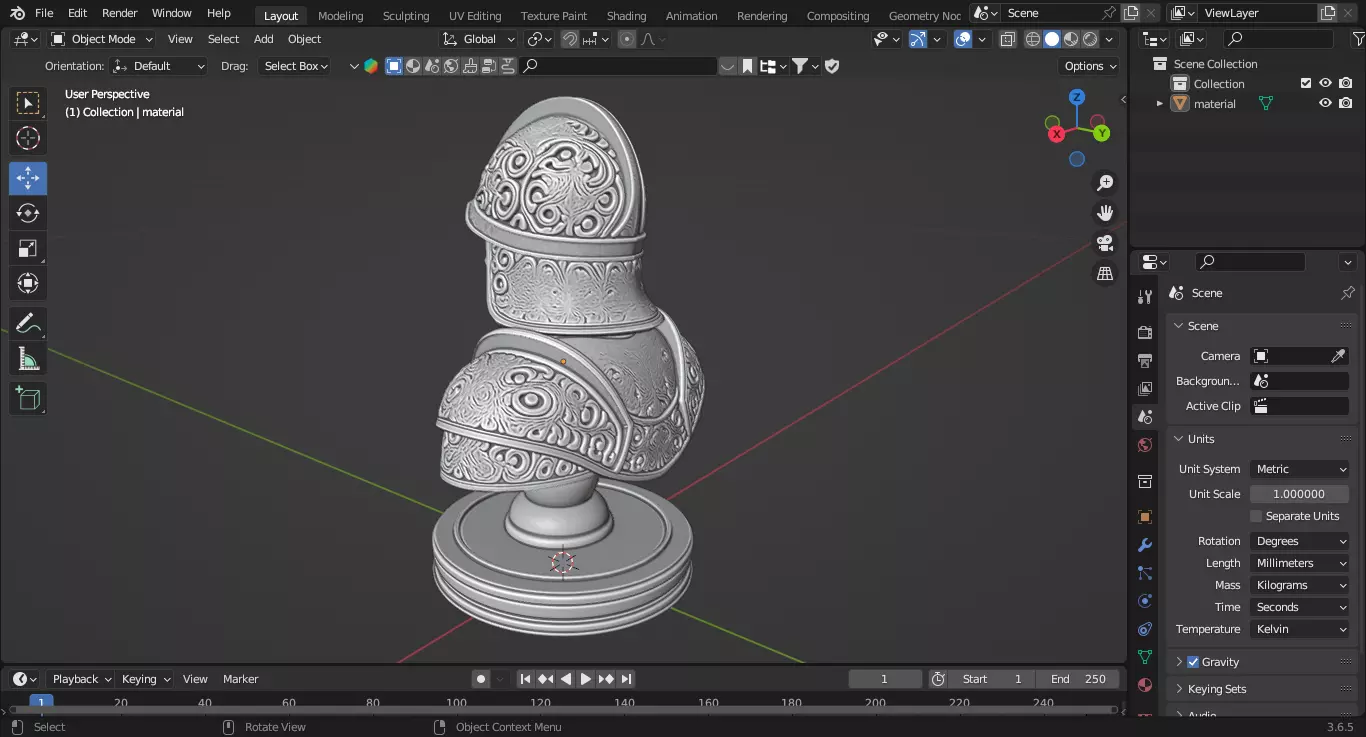Open the Object Data mesh tab
1366x737 pixels.
[x=1145, y=657]
